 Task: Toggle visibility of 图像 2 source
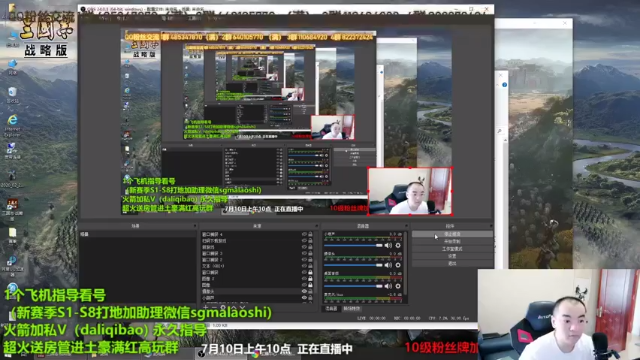[304, 278]
